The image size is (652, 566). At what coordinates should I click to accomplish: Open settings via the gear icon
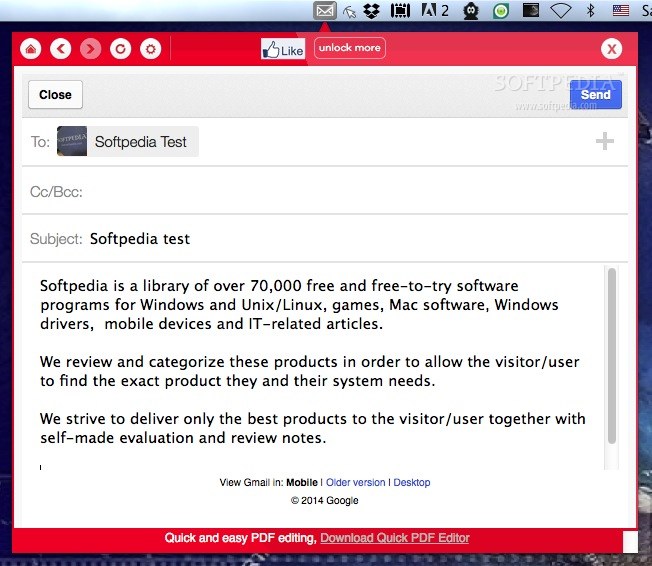[x=151, y=49]
